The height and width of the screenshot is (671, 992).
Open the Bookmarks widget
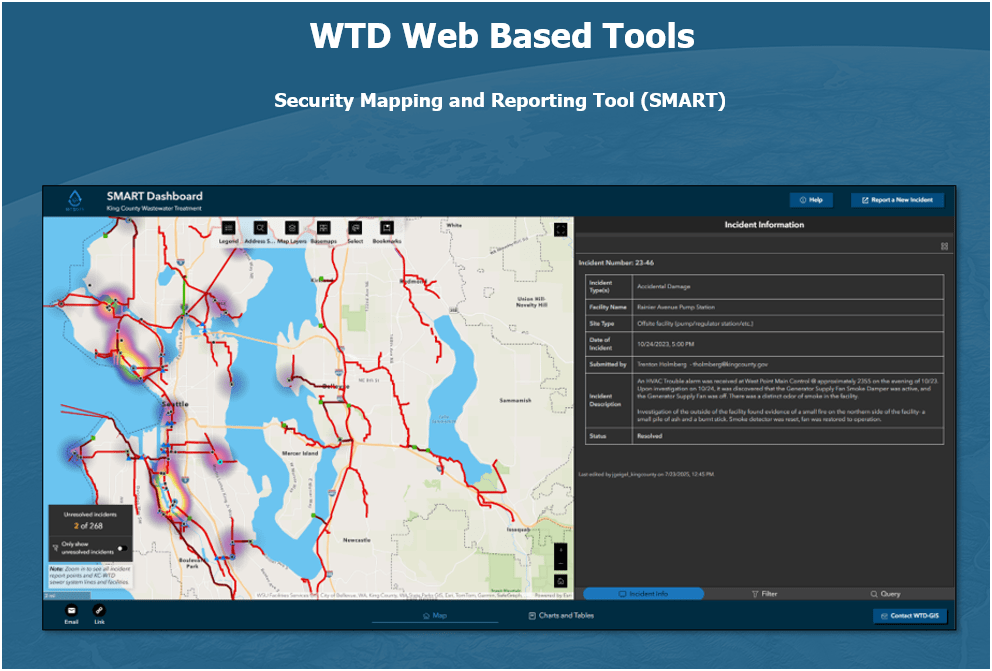(387, 228)
